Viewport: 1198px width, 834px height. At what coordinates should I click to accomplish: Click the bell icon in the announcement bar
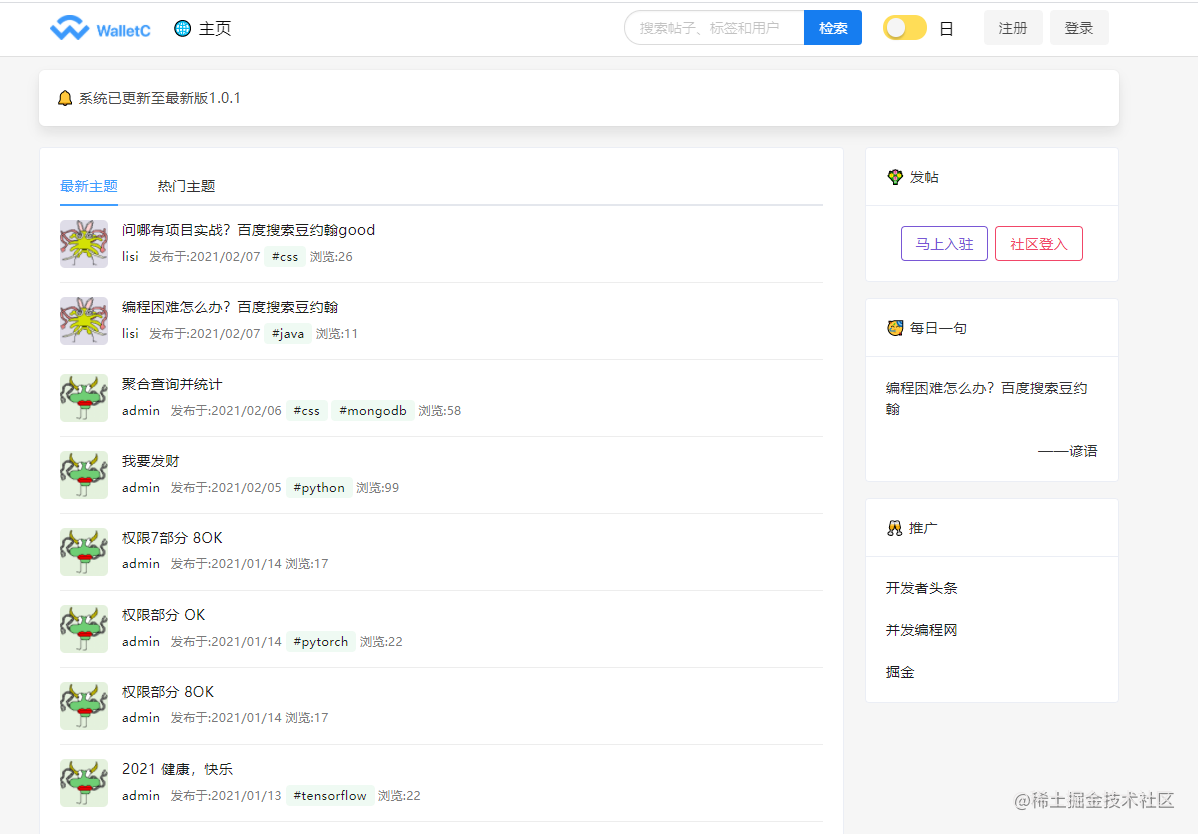pos(66,98)
